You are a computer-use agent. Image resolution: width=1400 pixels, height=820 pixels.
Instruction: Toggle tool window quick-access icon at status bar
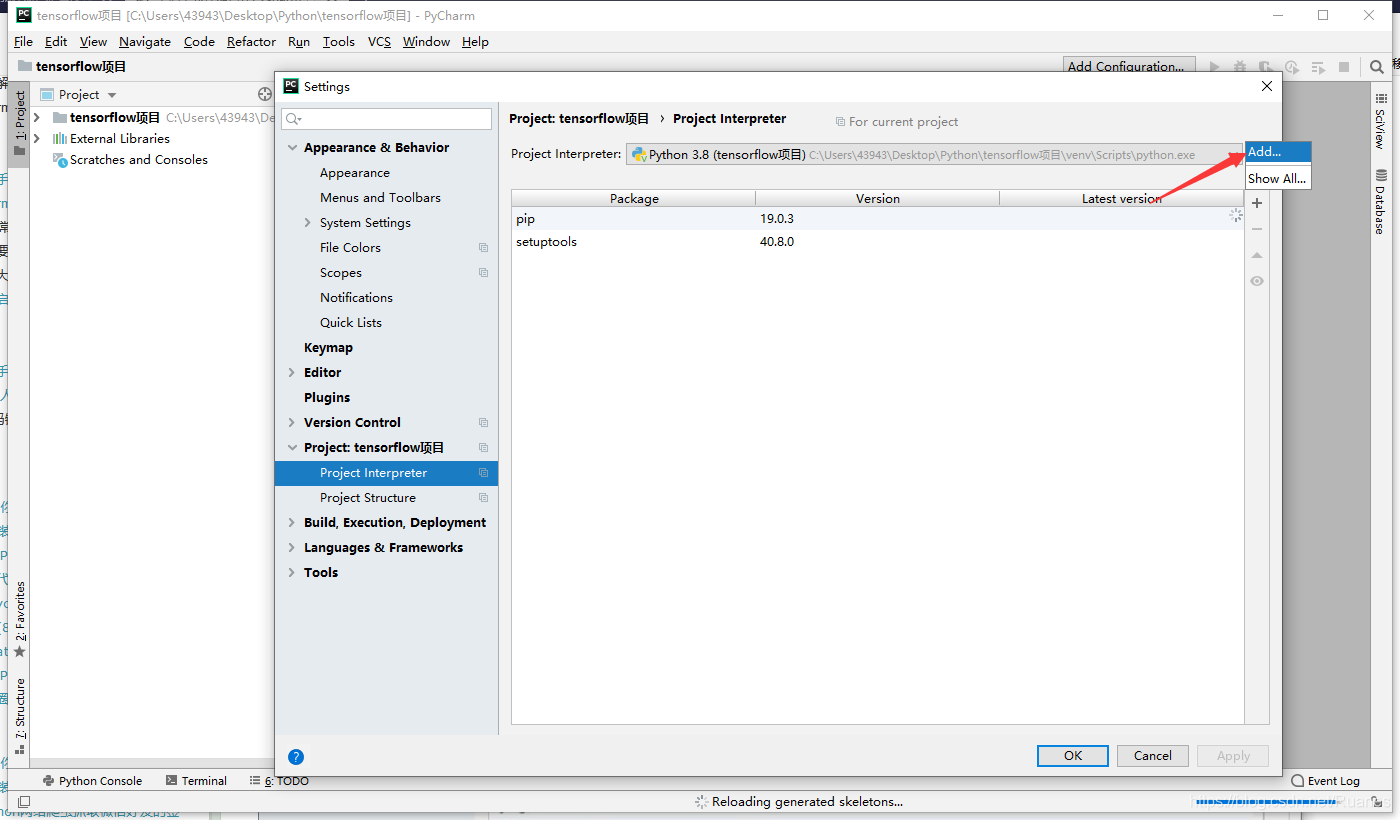click(24, 802)
